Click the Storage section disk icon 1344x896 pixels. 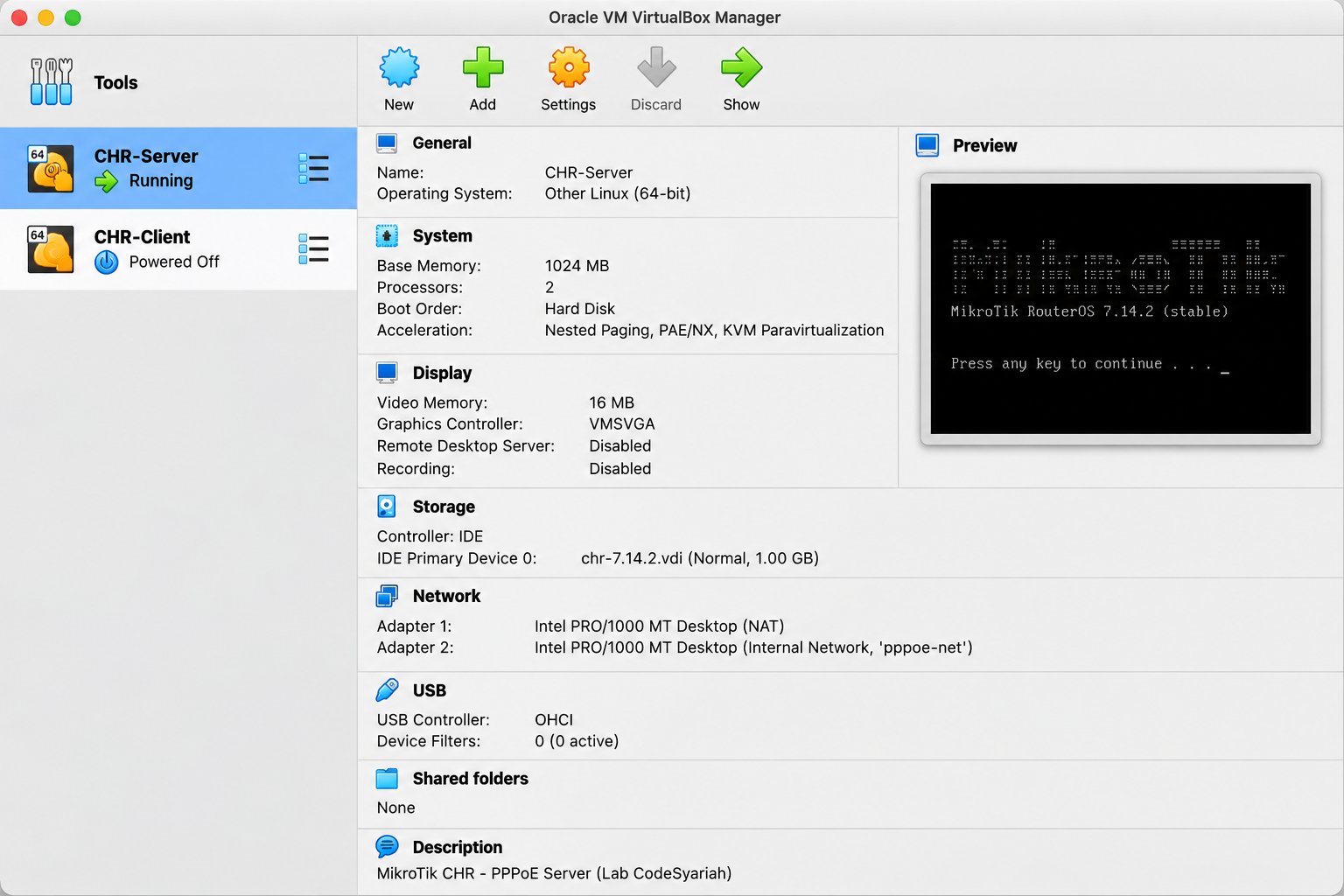(x=387, y=507)
